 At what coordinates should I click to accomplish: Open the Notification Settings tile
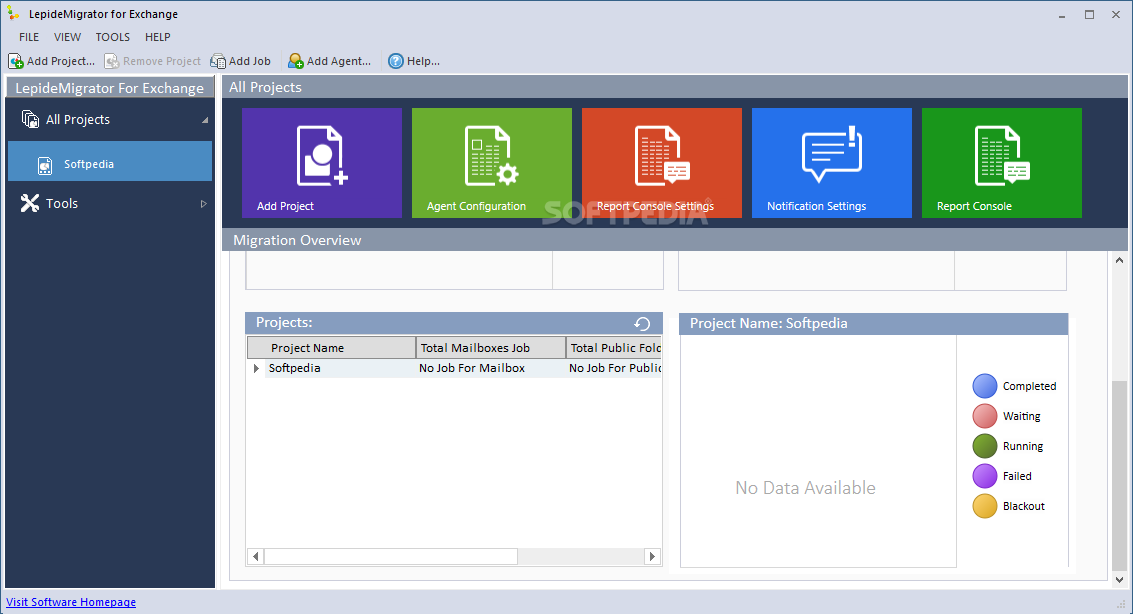[x=832, y=163]
